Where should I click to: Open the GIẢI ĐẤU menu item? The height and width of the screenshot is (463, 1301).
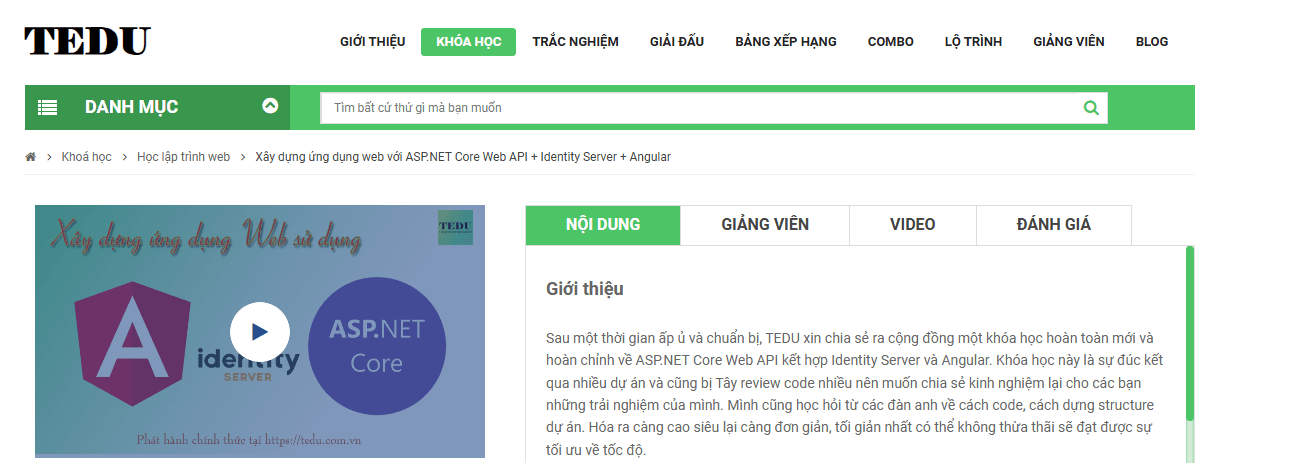[677, 42]
